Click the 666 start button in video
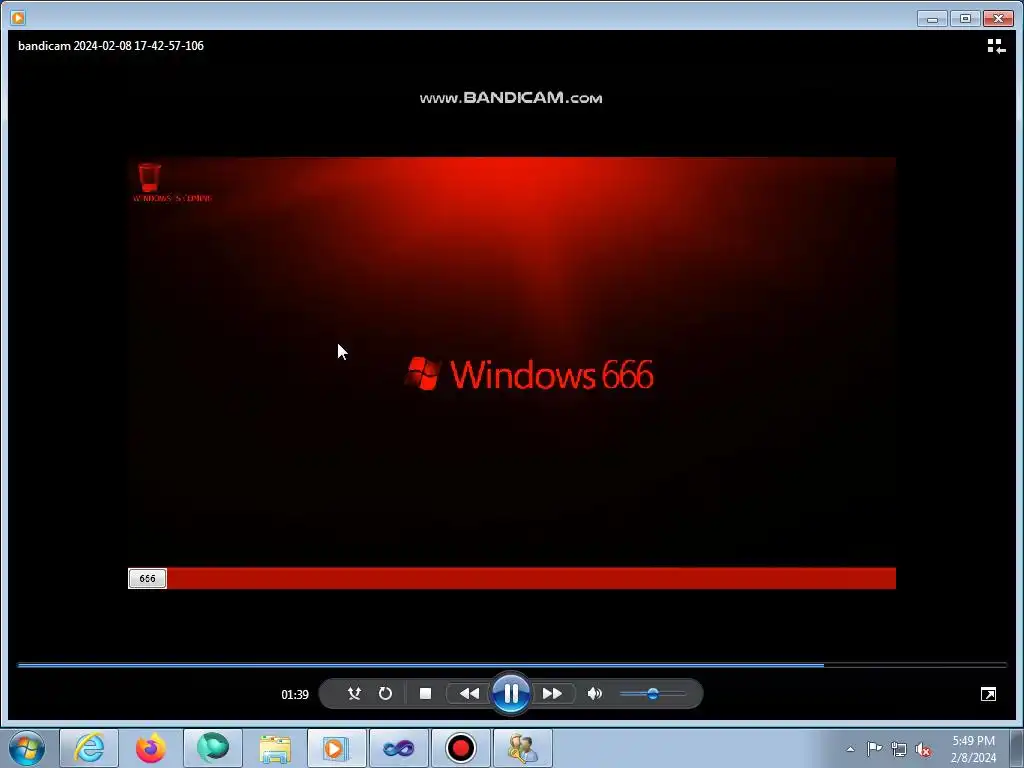The height and width of the screenshot is (768, 1024). (x=148, y=579)
